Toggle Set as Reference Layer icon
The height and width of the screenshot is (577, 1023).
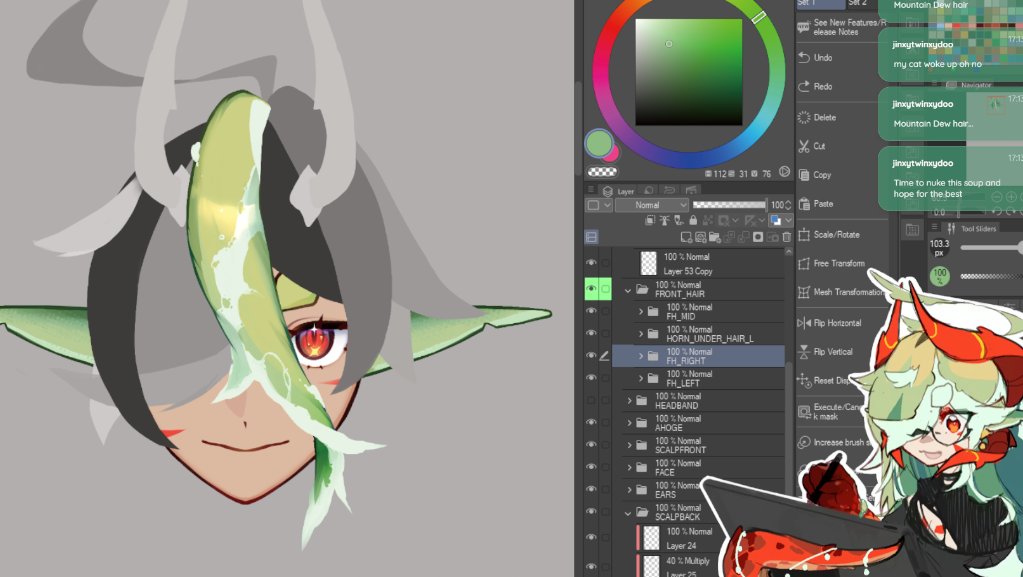pos(664,221)
